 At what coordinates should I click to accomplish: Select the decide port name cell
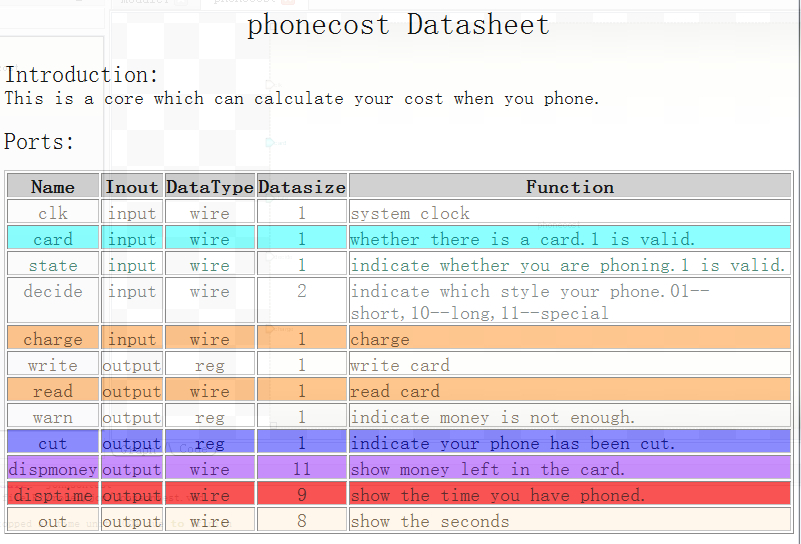click(x=53, y=301)
